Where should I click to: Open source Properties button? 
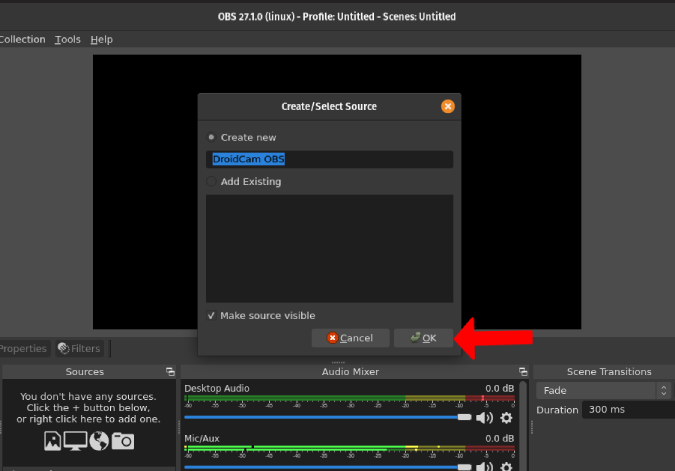point(24,348)
